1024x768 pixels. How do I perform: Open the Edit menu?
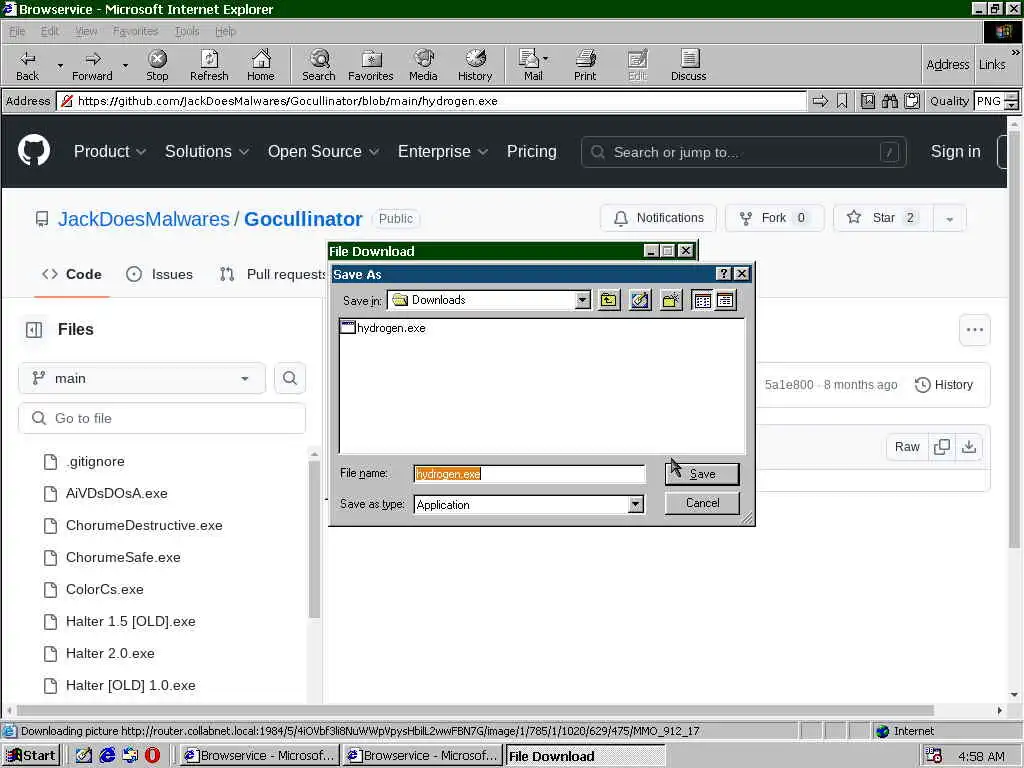[x=50, y=31]
